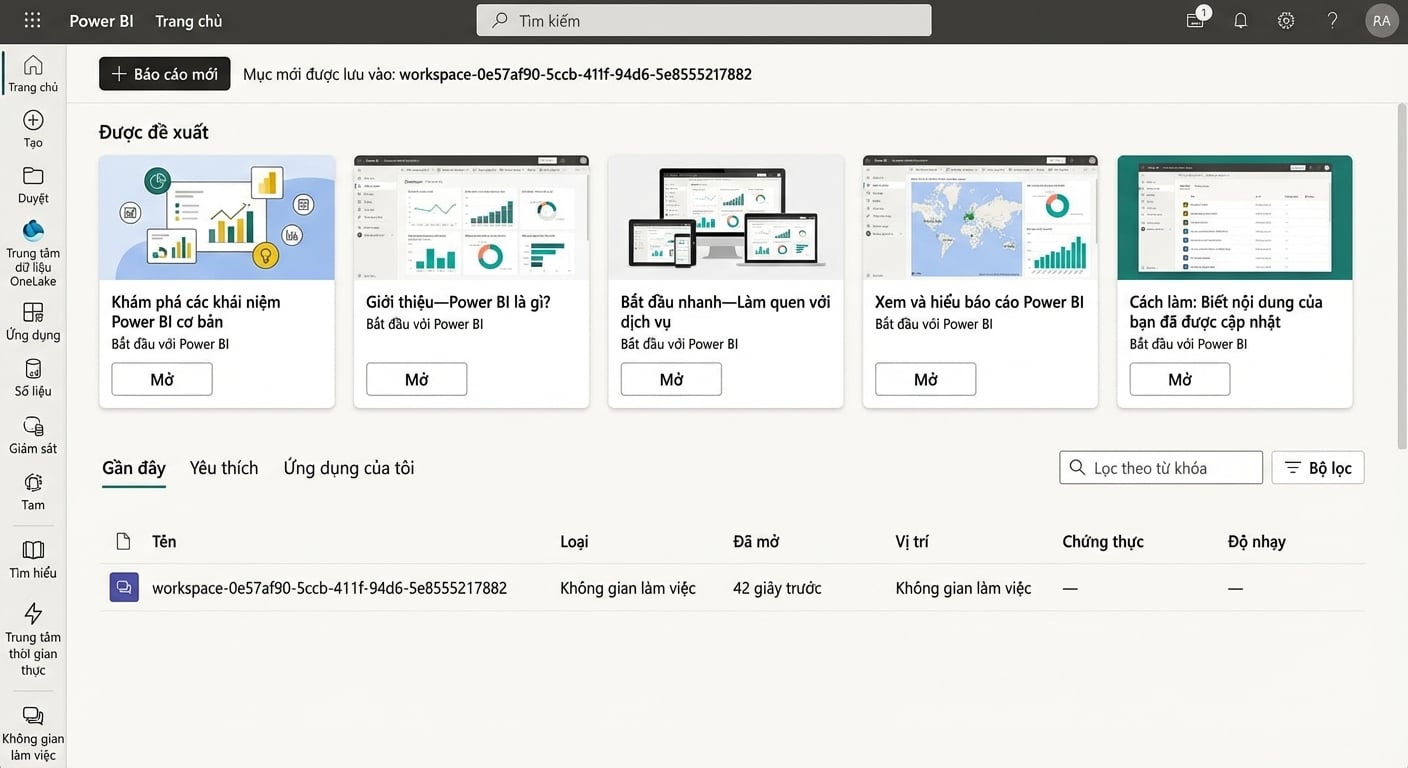
Task: Click the workspace row icon in the list
Action: (124, 587)
